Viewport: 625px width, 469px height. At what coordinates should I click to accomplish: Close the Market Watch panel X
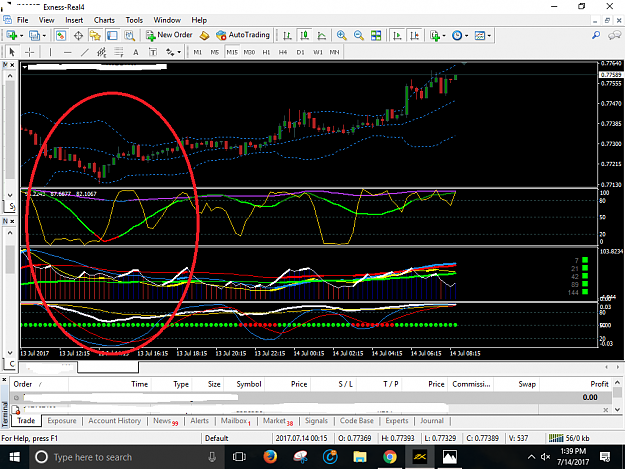13,65
